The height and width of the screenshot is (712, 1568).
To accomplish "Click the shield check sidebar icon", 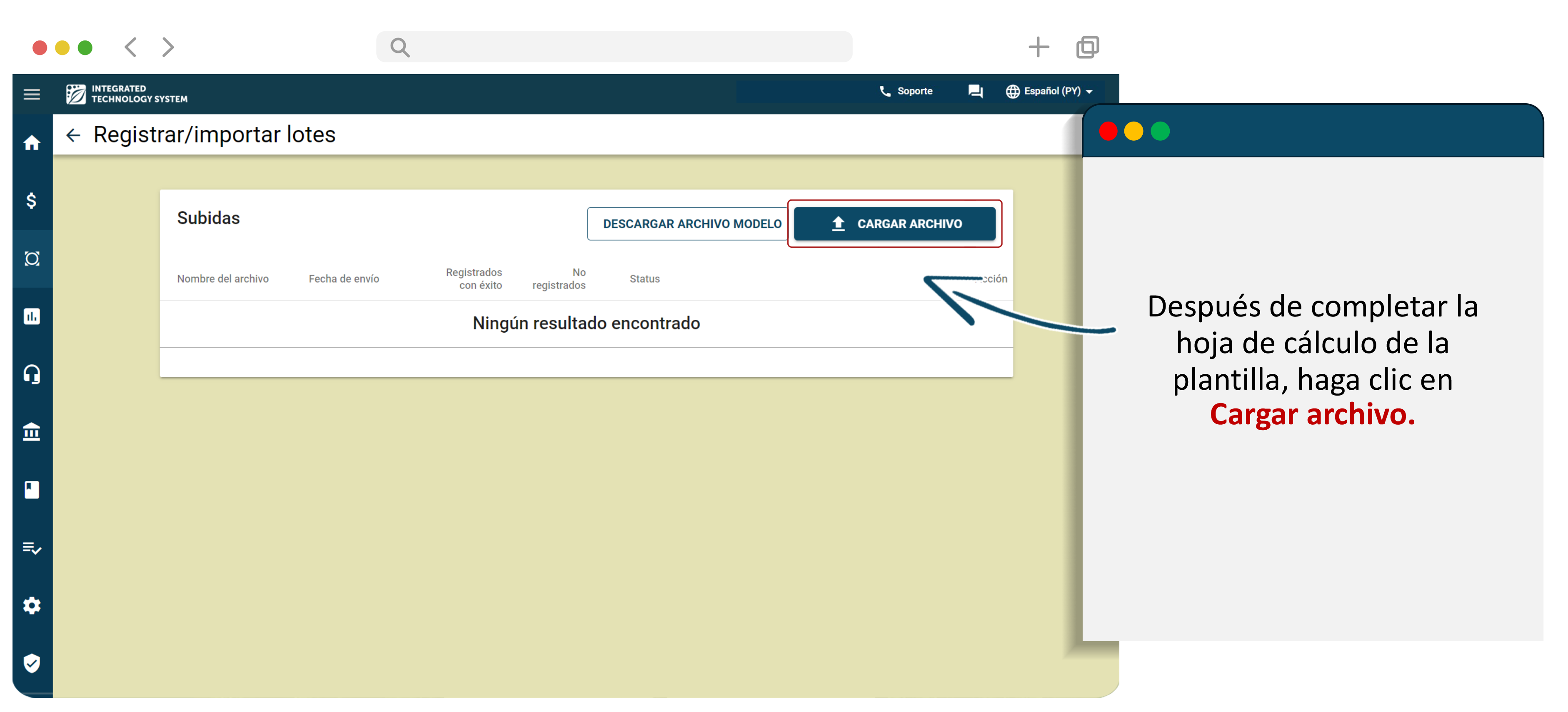I will pos(32,663).
